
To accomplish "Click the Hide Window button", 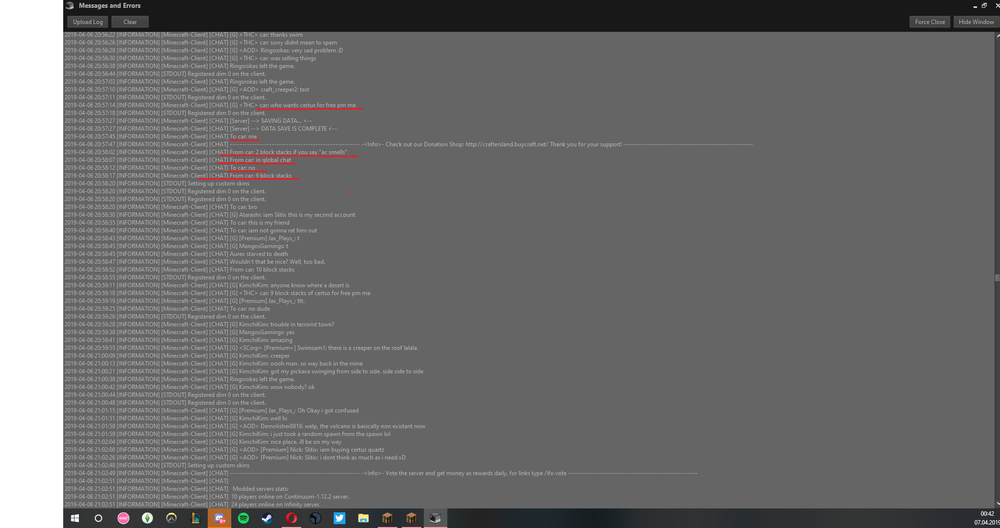I will [975, 22].
